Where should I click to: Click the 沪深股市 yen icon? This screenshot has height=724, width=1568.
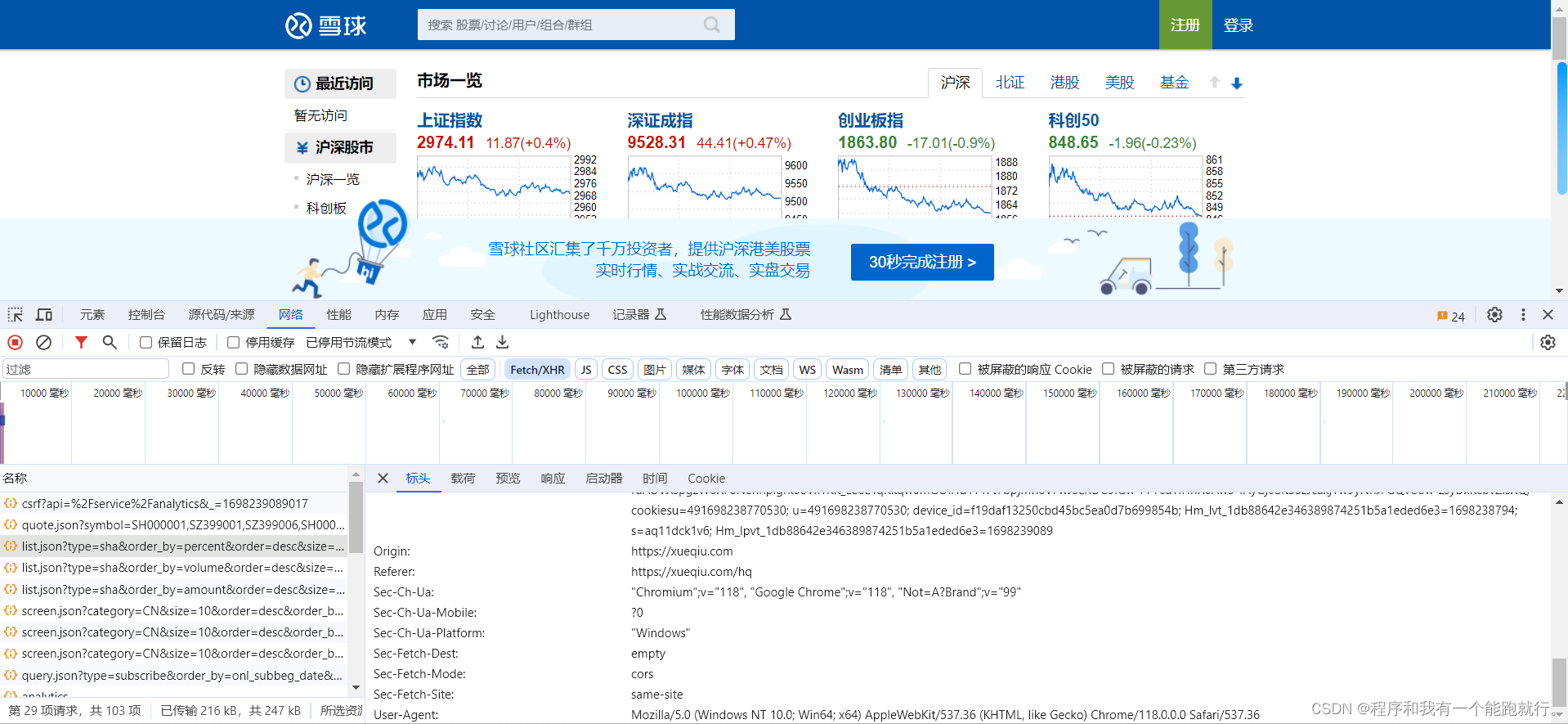pos(302,148)
